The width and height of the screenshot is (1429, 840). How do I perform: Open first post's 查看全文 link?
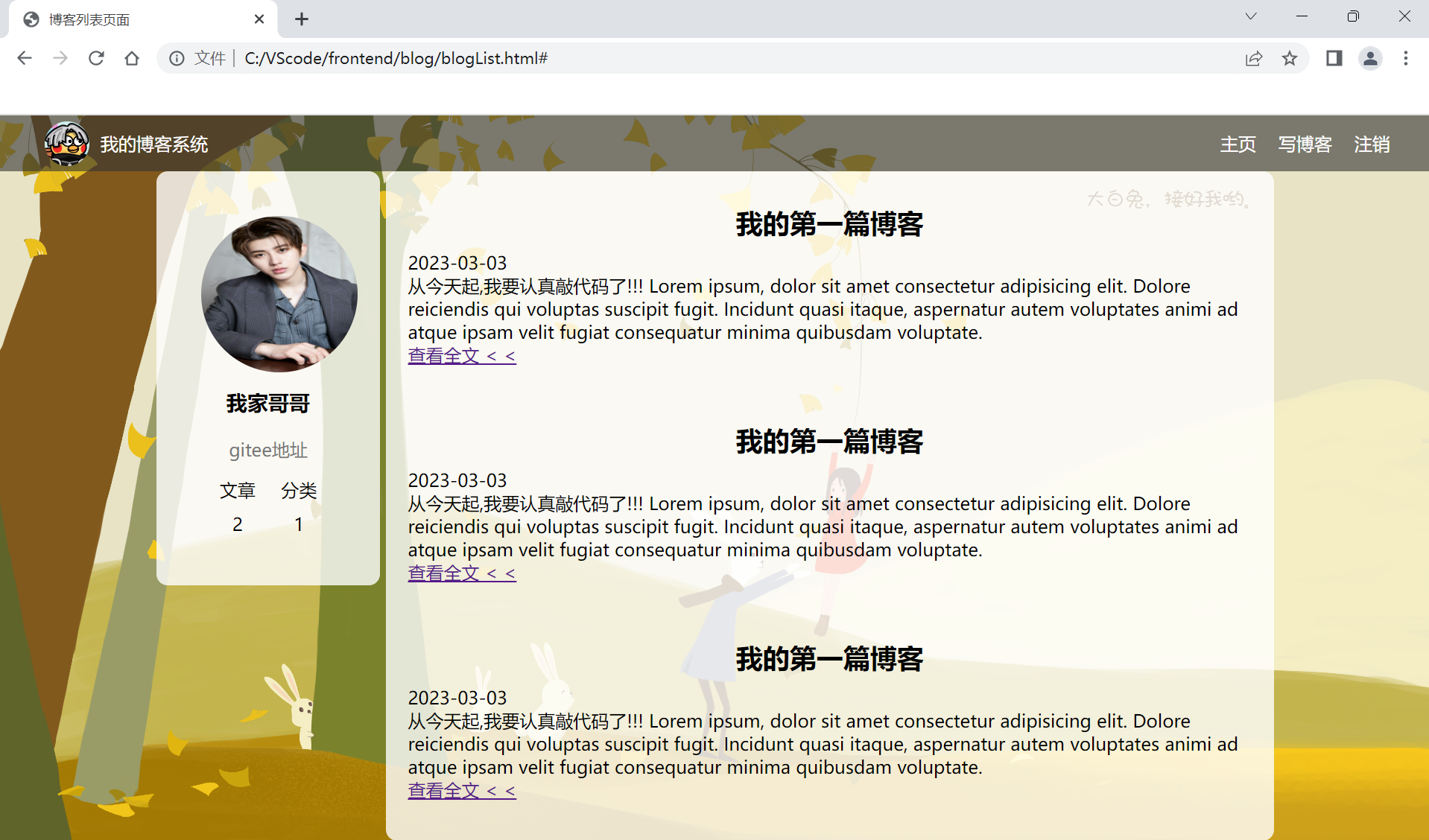[462, 356]
